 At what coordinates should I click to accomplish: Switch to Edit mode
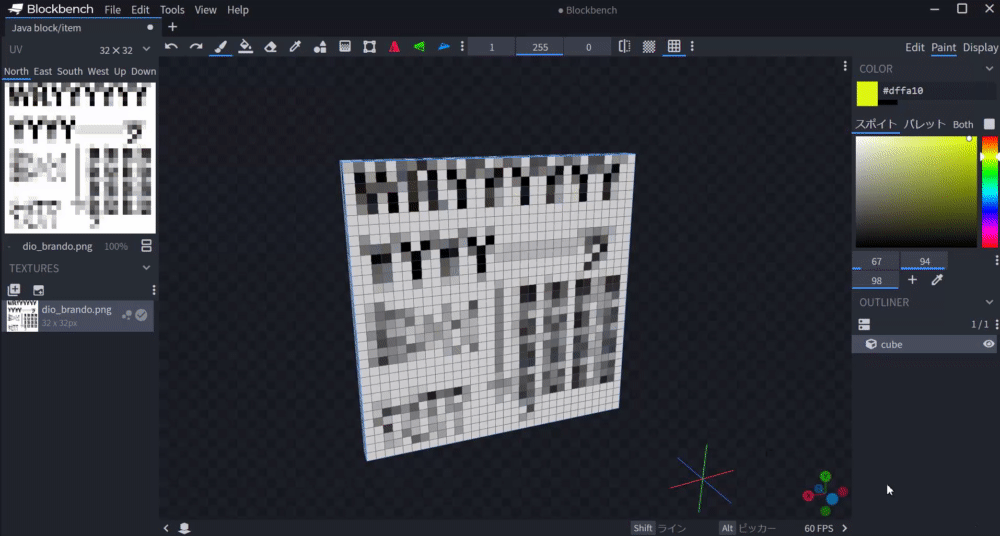915,47
